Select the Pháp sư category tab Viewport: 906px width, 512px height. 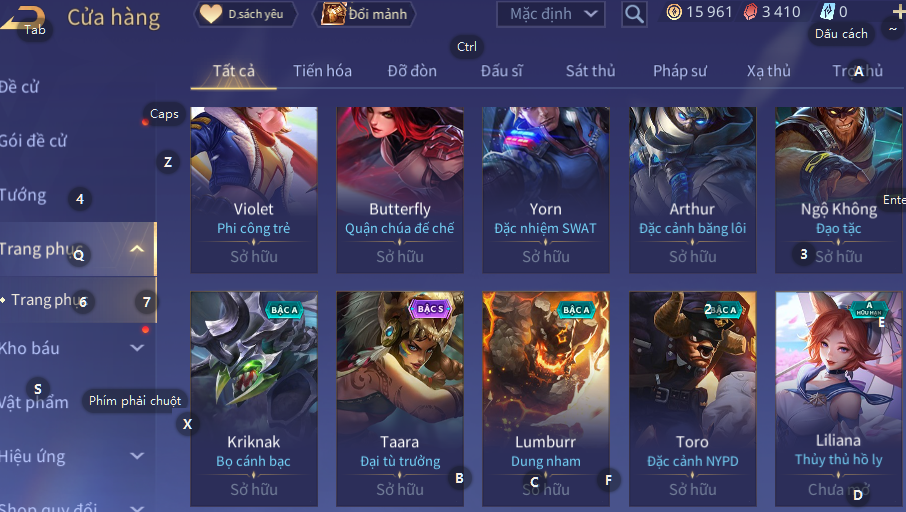(x=680, y=71)
